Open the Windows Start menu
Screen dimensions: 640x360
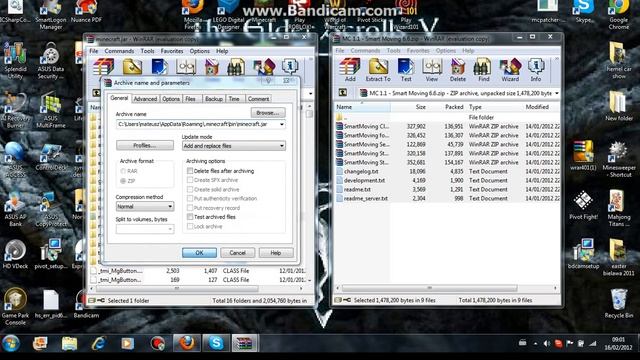click(11, 343)
